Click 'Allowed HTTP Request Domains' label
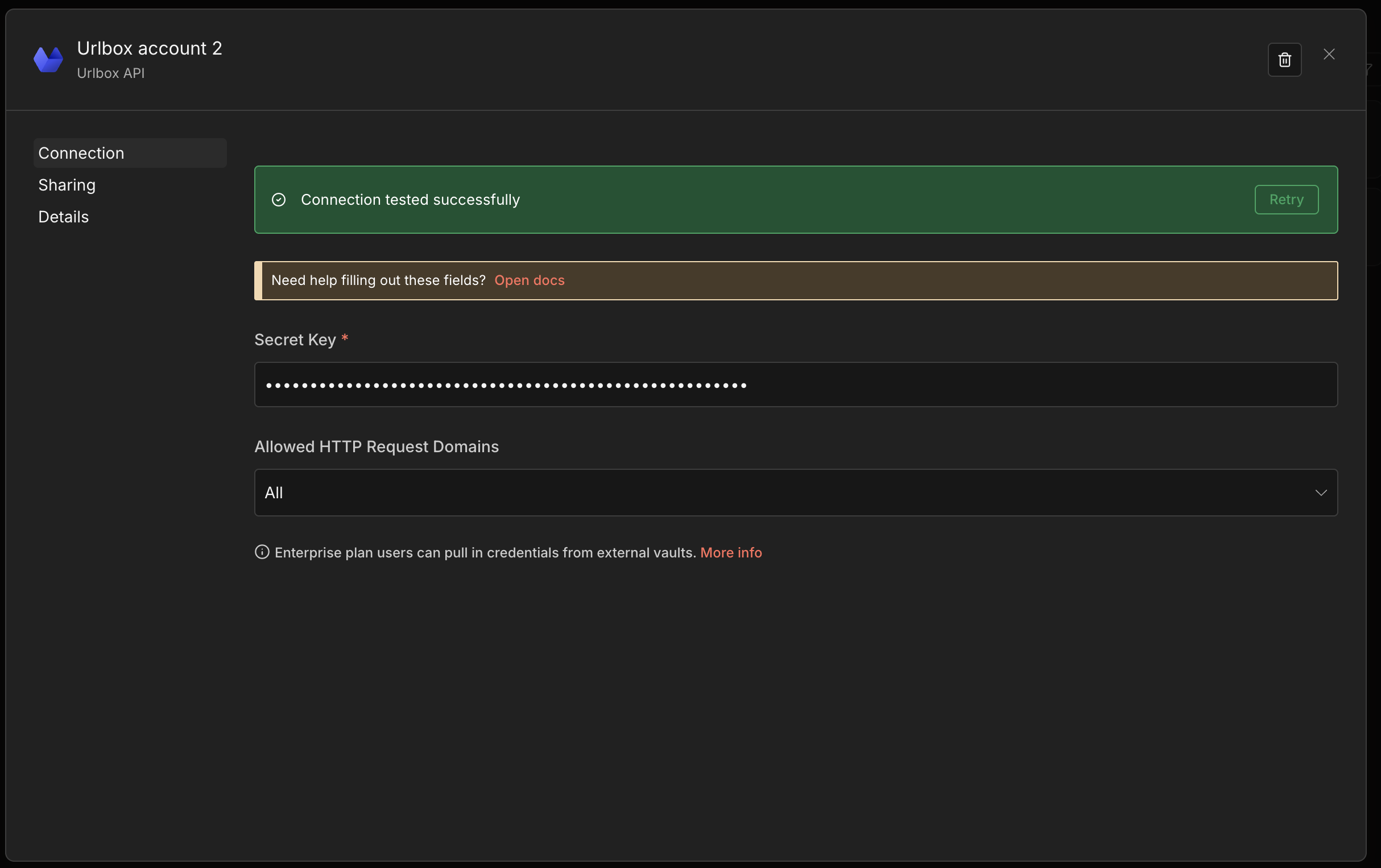The image size is (1381, 868). pos(376,447)
